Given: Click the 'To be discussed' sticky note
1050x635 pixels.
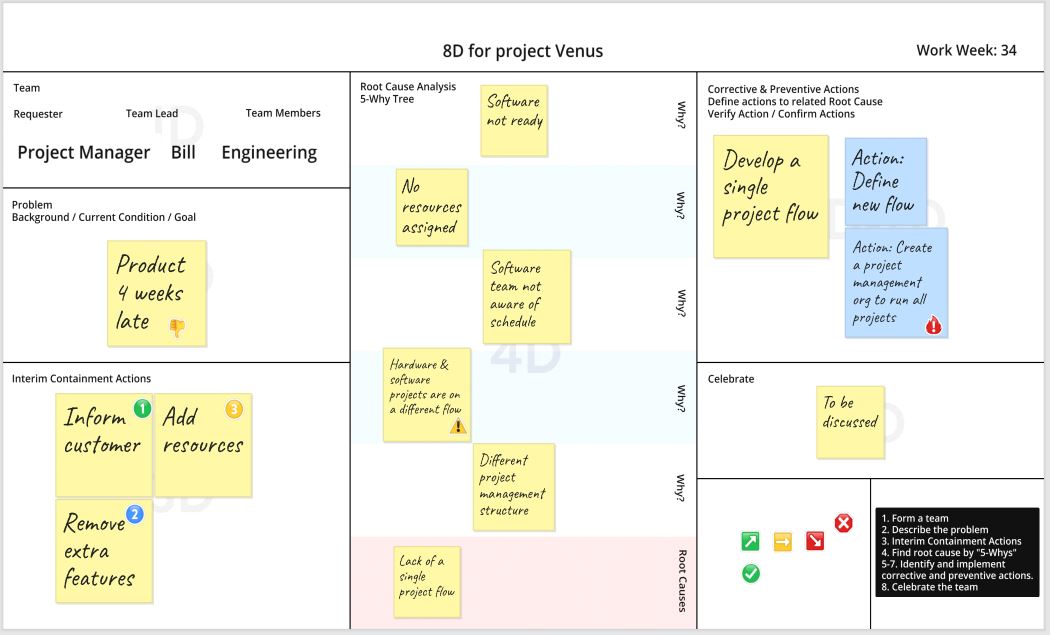Looking at the screenshot, I should (850, 422).
